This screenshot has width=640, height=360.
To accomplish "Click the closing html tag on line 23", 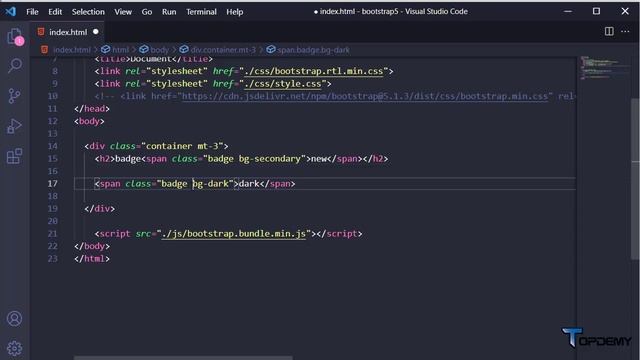I will (x=92, y=259).
